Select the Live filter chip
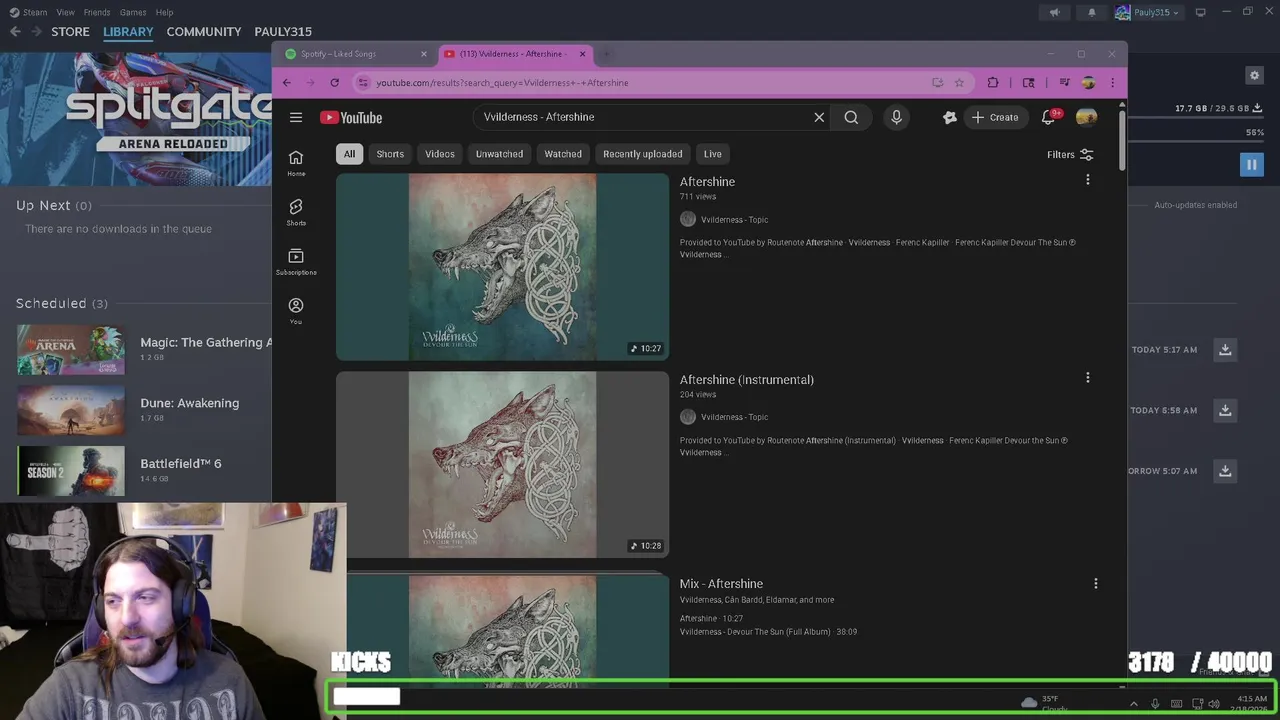Image resolution: width=1280 pixels, height=720 pixels. pyautogui.click(x=712, y=154)
